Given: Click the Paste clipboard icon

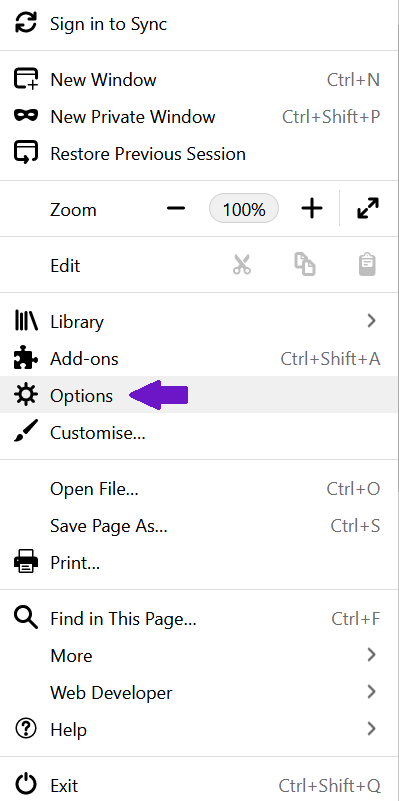Looking at the screenshot, I should (367, 265).
